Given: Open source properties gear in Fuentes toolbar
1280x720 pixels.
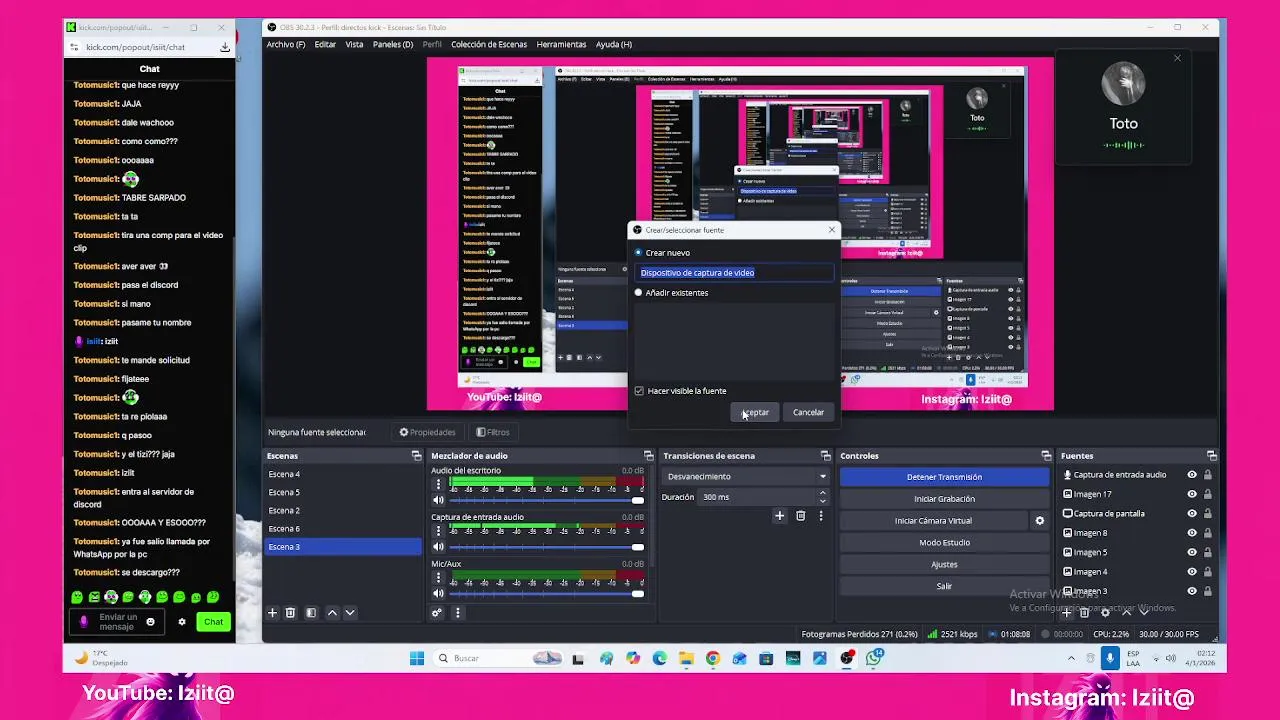Looking at the screenshot, I should click(1105, 613).
